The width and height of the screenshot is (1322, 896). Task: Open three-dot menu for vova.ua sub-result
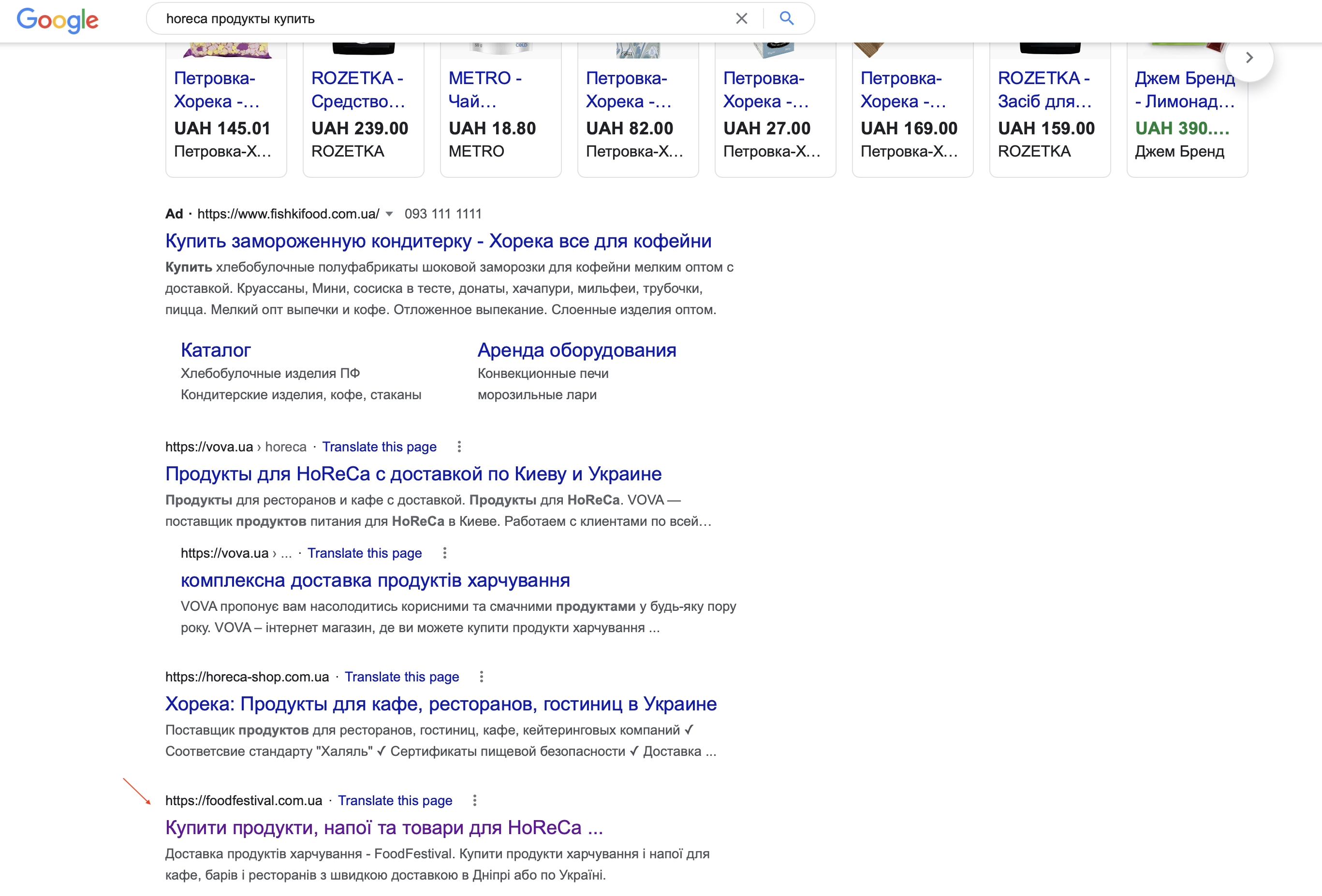click(x=445, y=553)
